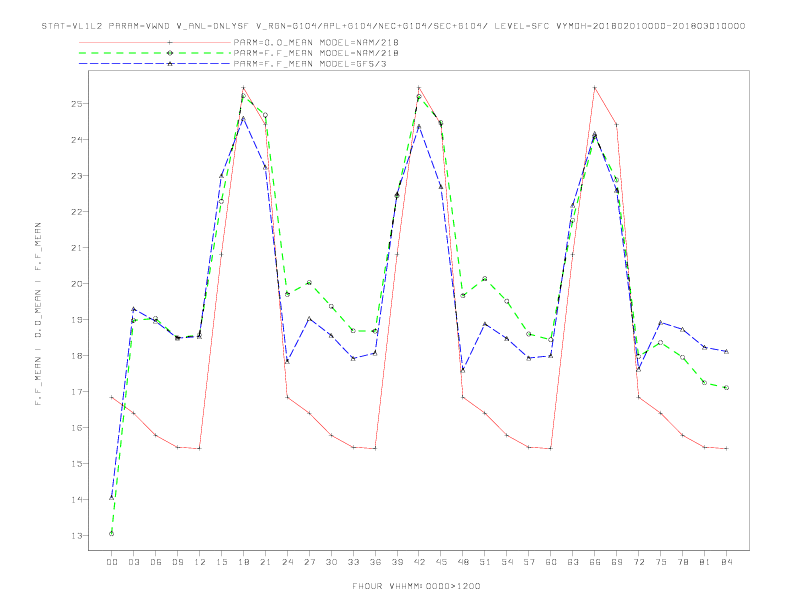Viewport: 792px width, 612px height.
Task: Click x-axis forecast hour label 69
Action: [x=617, y=562]
